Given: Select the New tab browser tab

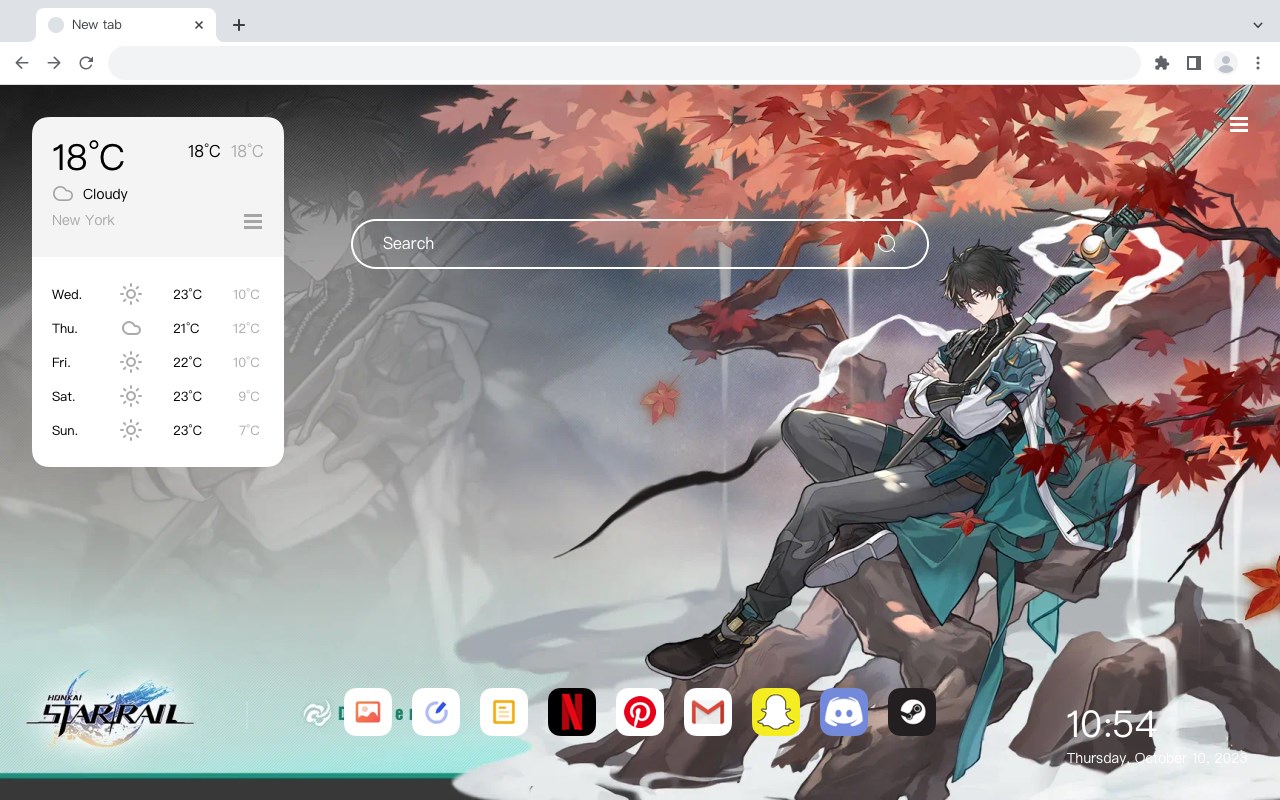Looking at the screenshot, I should 126,25.
